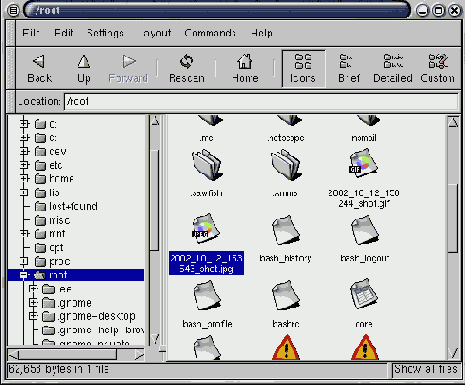Switch to Detailed view mode
The height and width of the screenshot is (385, 465).
click(x=393, y=69)
